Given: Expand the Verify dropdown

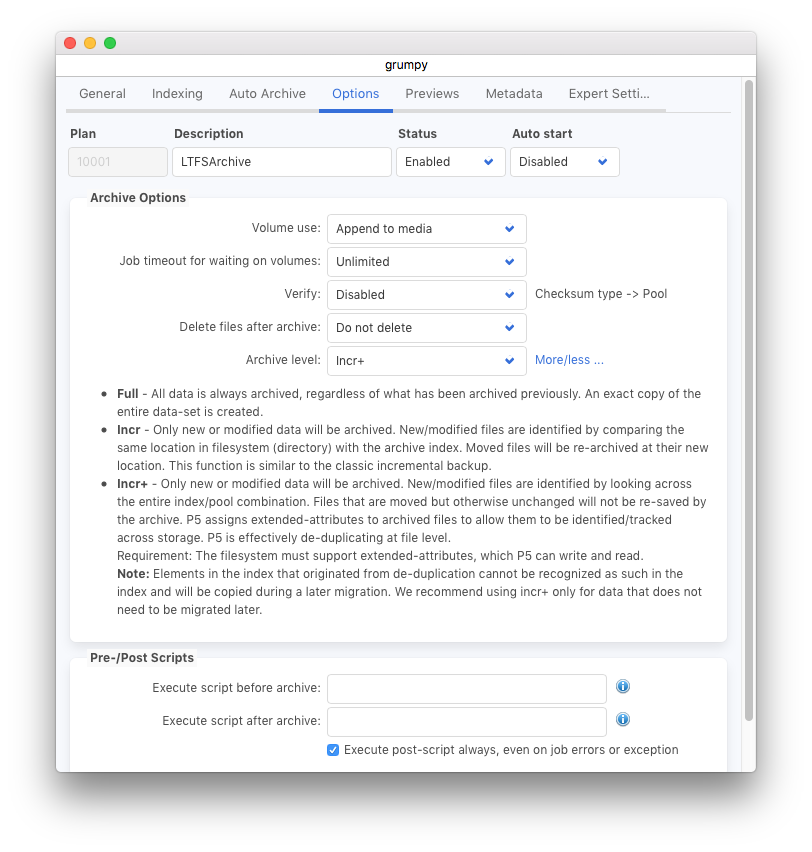Looking at the screenshot, I should point(426,295).
